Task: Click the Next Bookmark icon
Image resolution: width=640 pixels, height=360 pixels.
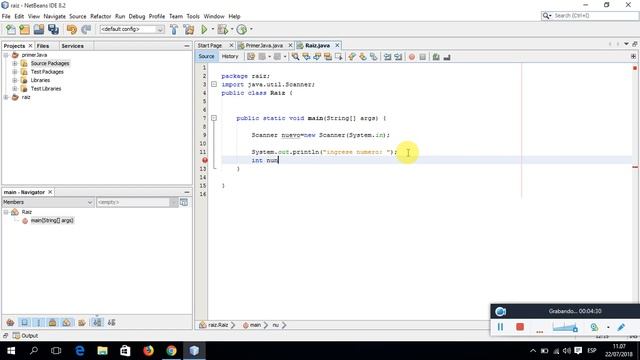Action: (x=362, y=57)
